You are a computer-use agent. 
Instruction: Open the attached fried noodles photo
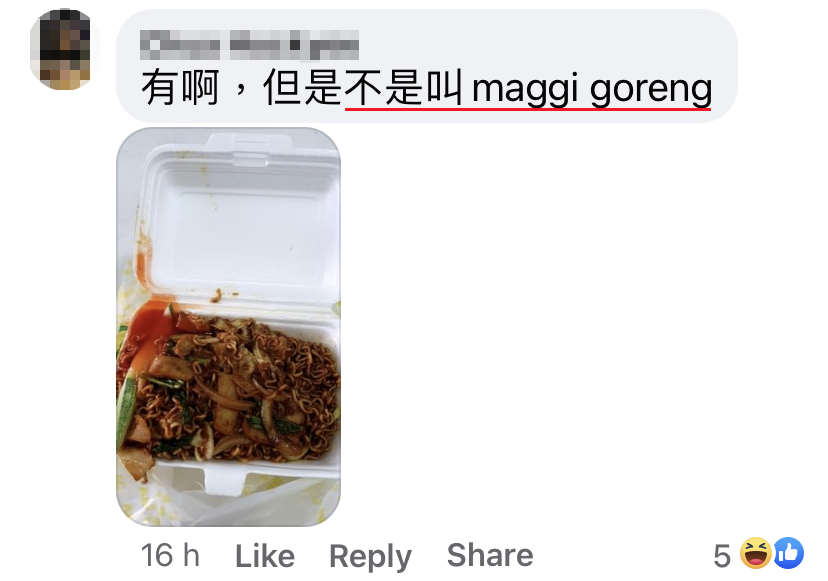click(x=228, y=327)
